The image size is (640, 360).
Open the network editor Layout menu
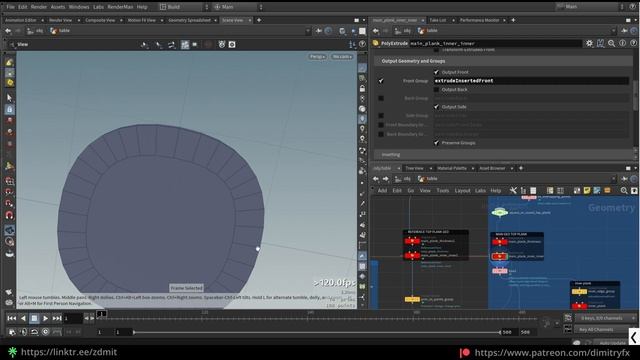(x=462, y=191)
